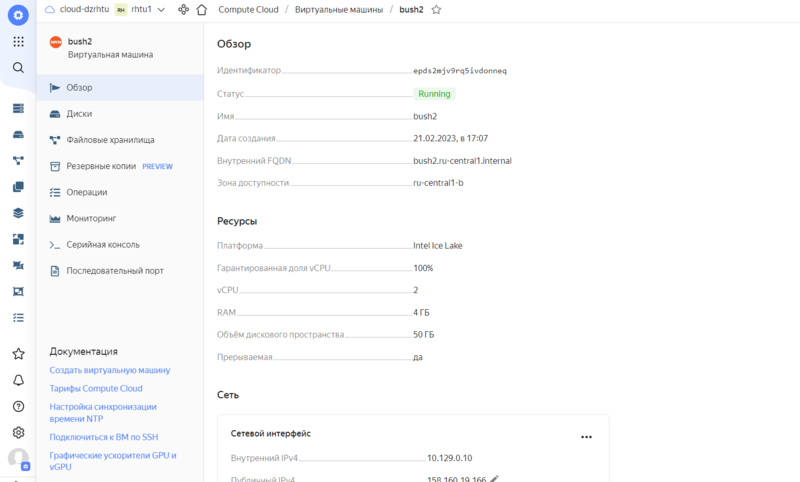Open Серийная консоль section

point(120,245)
